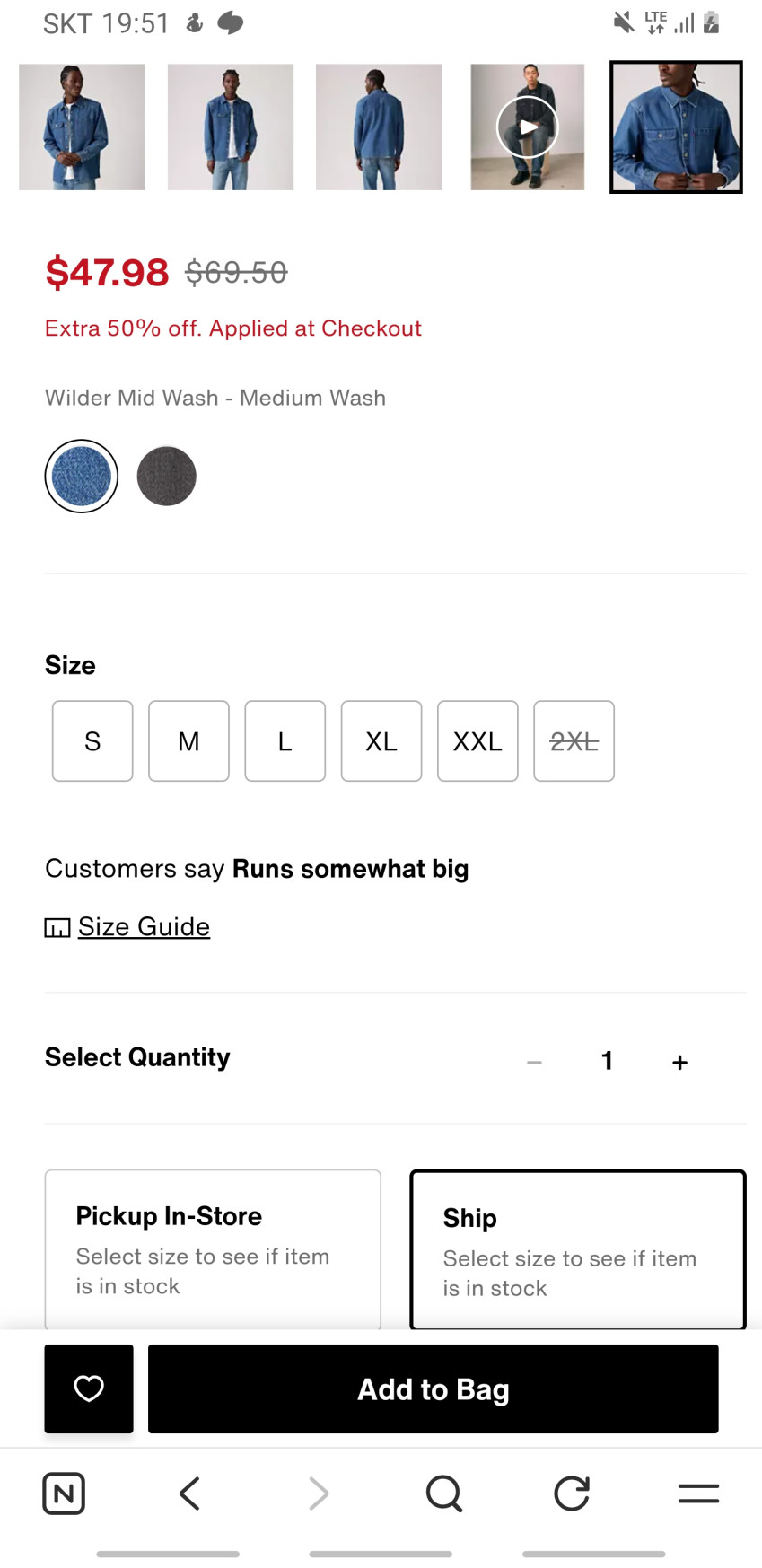Select size XXL
The height and width of the screenshot is (1568, 762).
(x=477, y=741)
